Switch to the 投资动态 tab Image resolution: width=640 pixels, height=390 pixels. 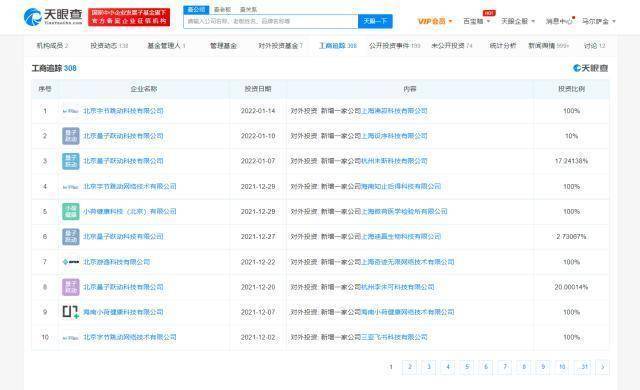pyautogui.click(x=109, y=46)
